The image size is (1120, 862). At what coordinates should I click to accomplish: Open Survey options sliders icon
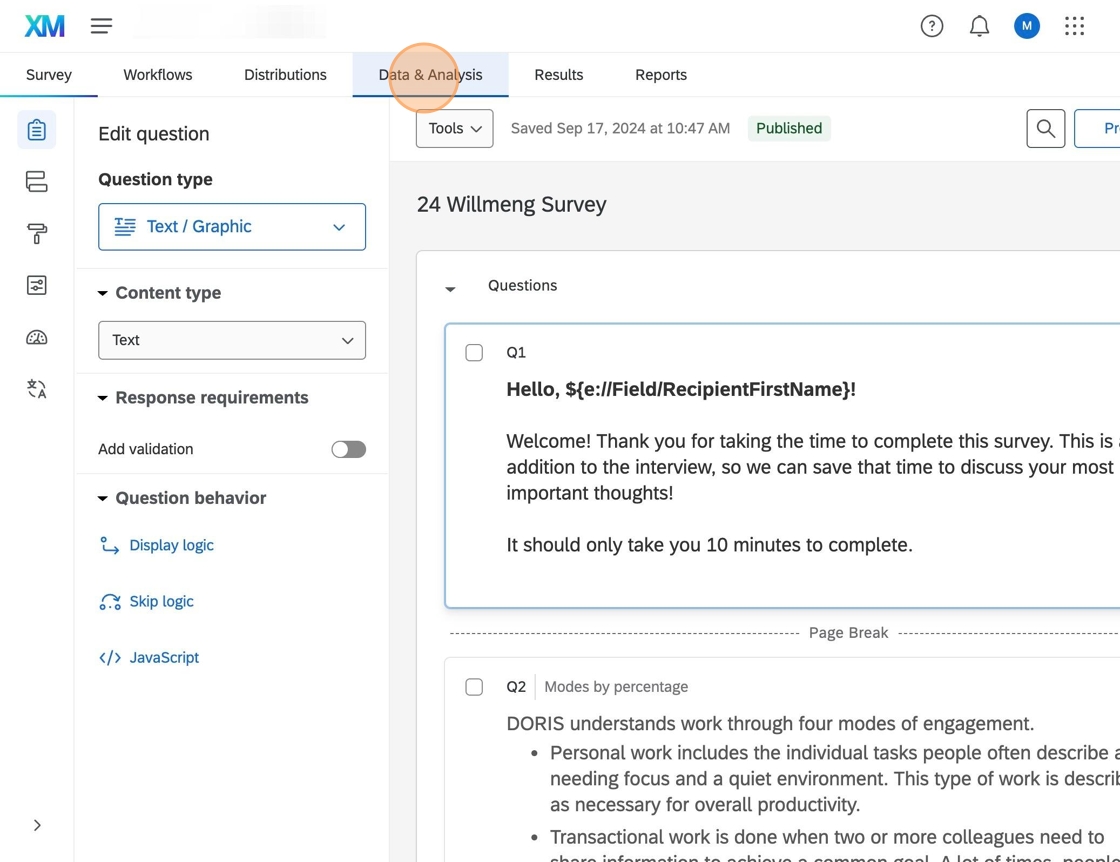[x=37, y=286]
